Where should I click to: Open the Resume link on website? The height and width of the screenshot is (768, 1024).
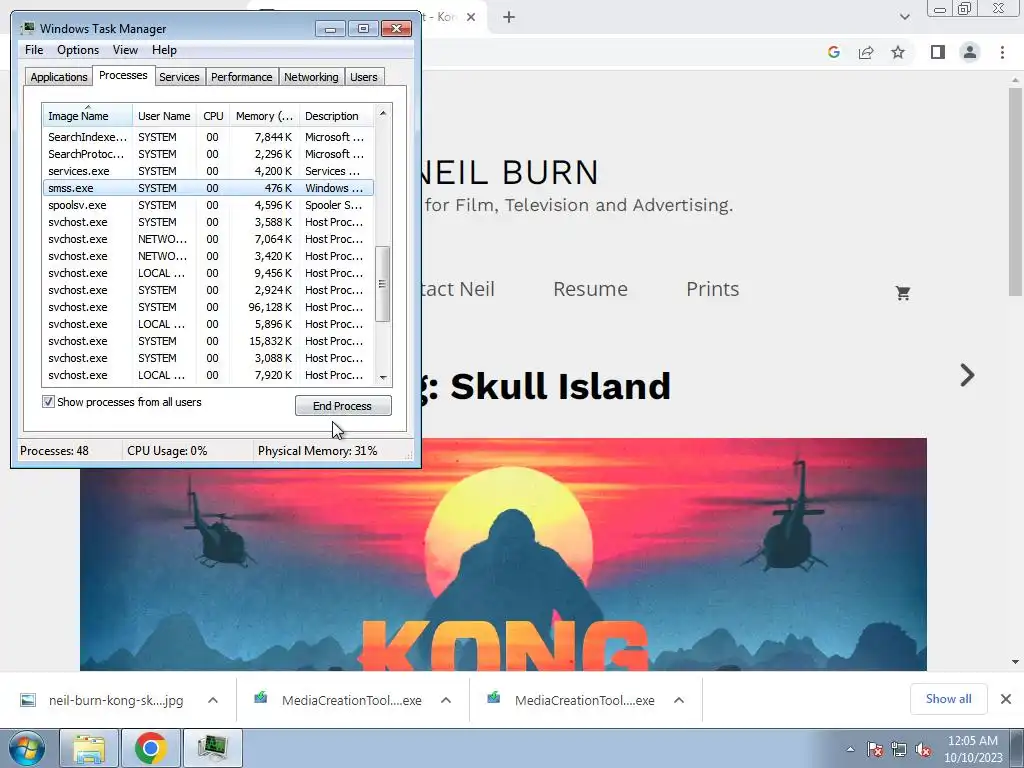coord(590,289)
